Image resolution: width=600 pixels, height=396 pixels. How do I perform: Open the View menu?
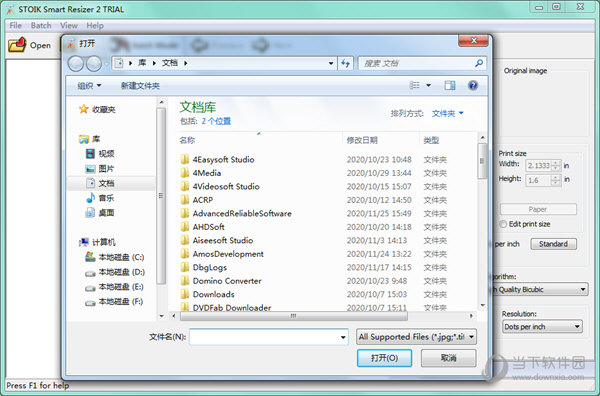[69, 26]
